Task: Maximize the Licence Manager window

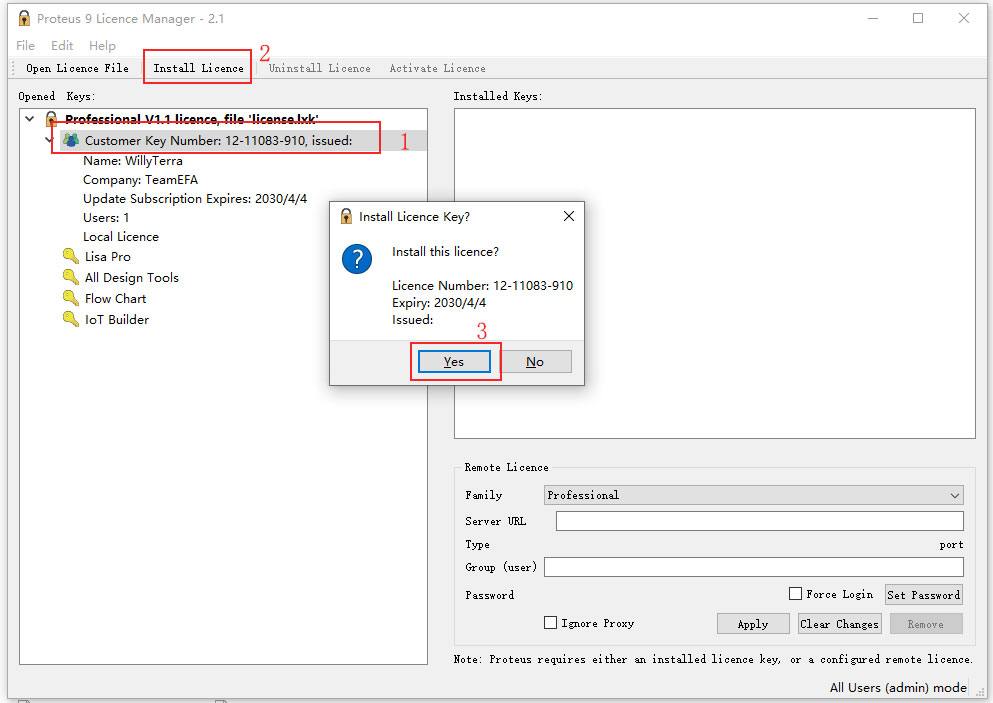Action: (x=918, y=18)
